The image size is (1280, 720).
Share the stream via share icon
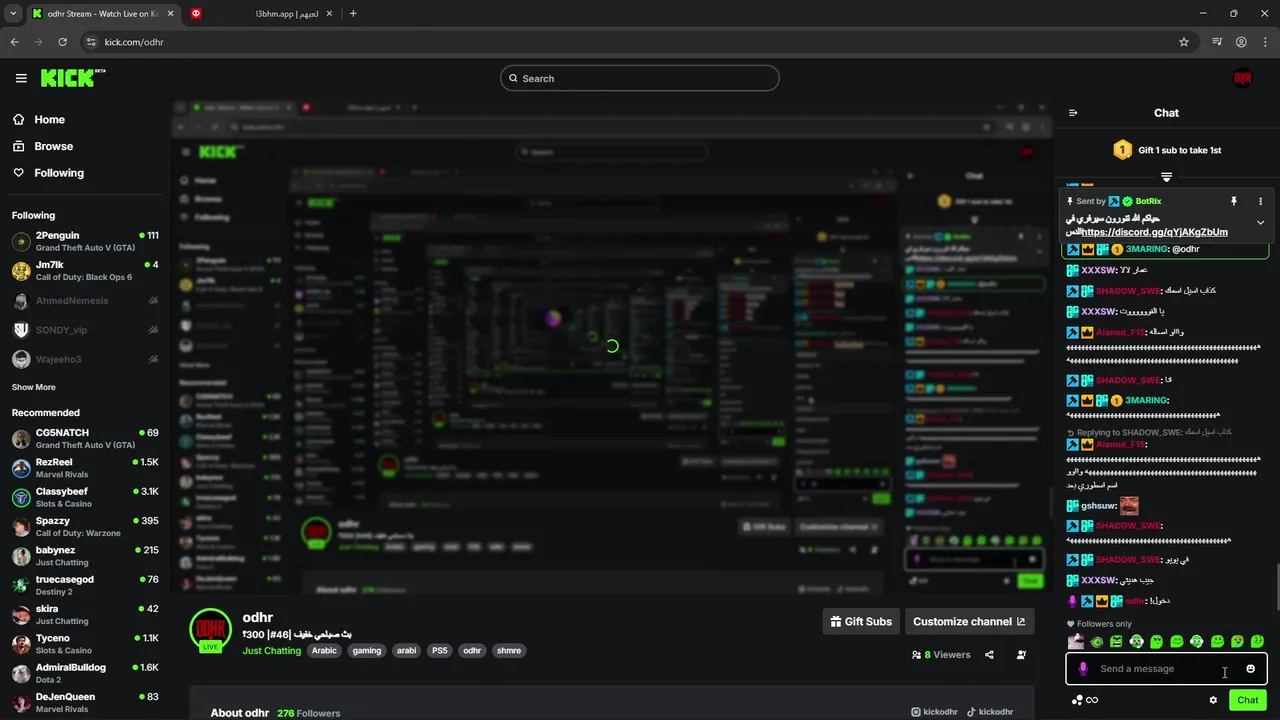pos(989,655)
